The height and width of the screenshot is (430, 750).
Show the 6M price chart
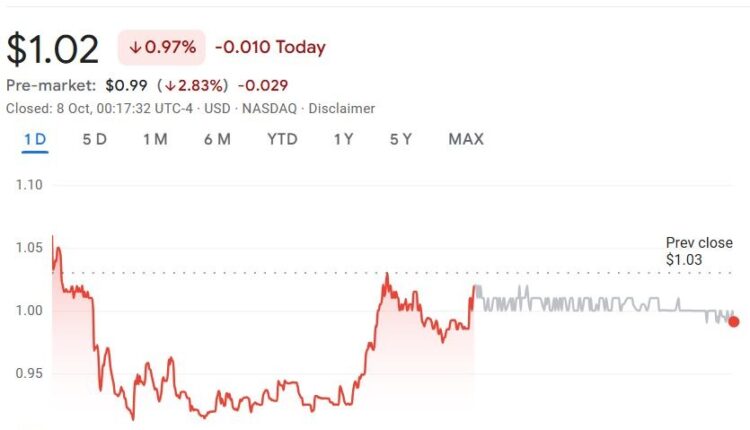pos(216,139)
